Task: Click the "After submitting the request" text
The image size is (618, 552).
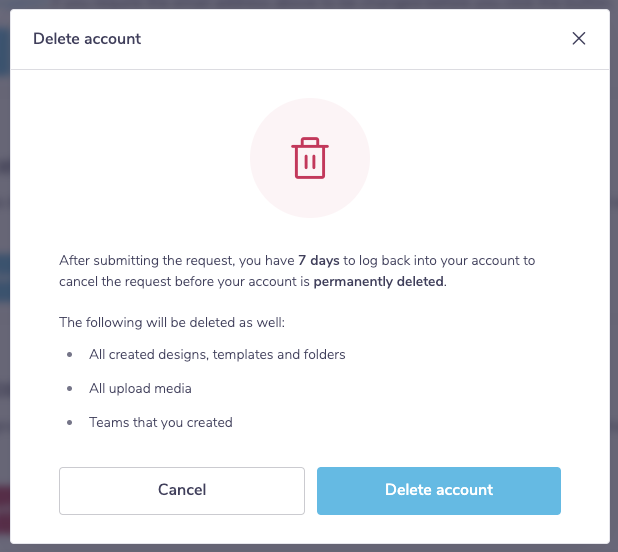Action: pyautogui.click(x=145, y=260)
